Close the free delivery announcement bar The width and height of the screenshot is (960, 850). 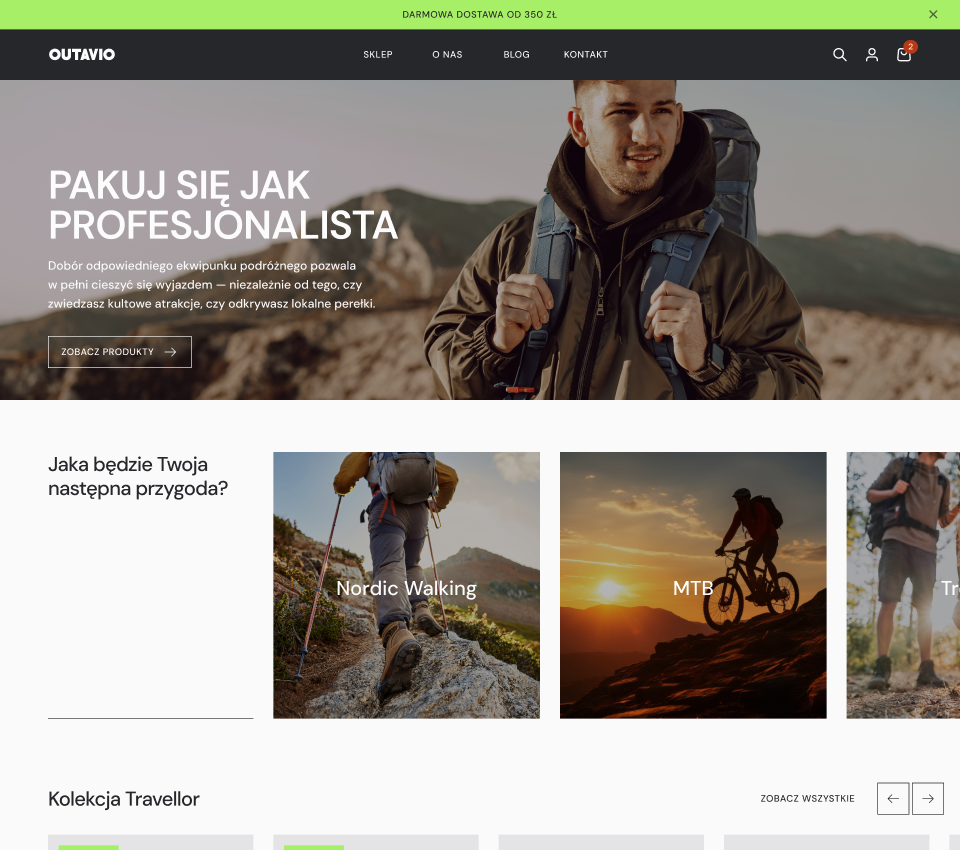pos(933,15)
